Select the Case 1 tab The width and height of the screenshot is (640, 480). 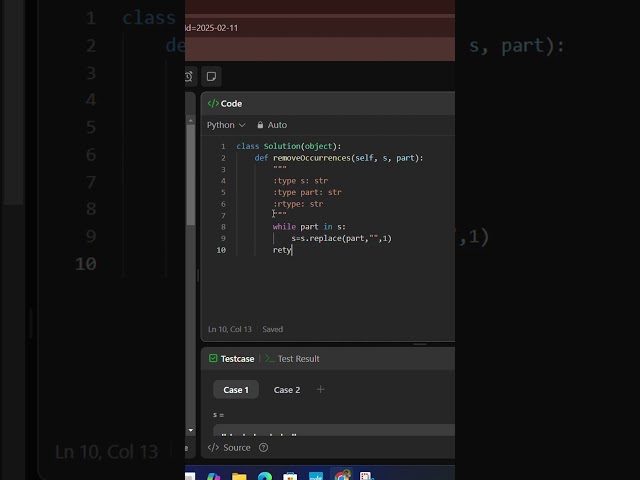coord(236,390)
